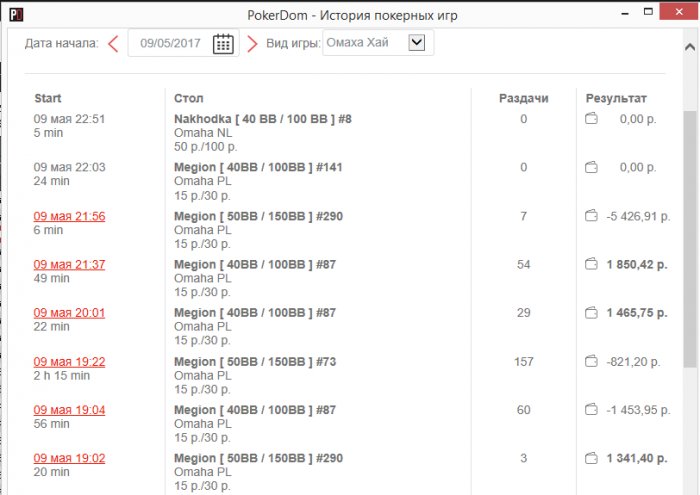This screenshot has height=495, width=700.
Task: Open the calendar date picker icon
Action: [x=223, y=43]
